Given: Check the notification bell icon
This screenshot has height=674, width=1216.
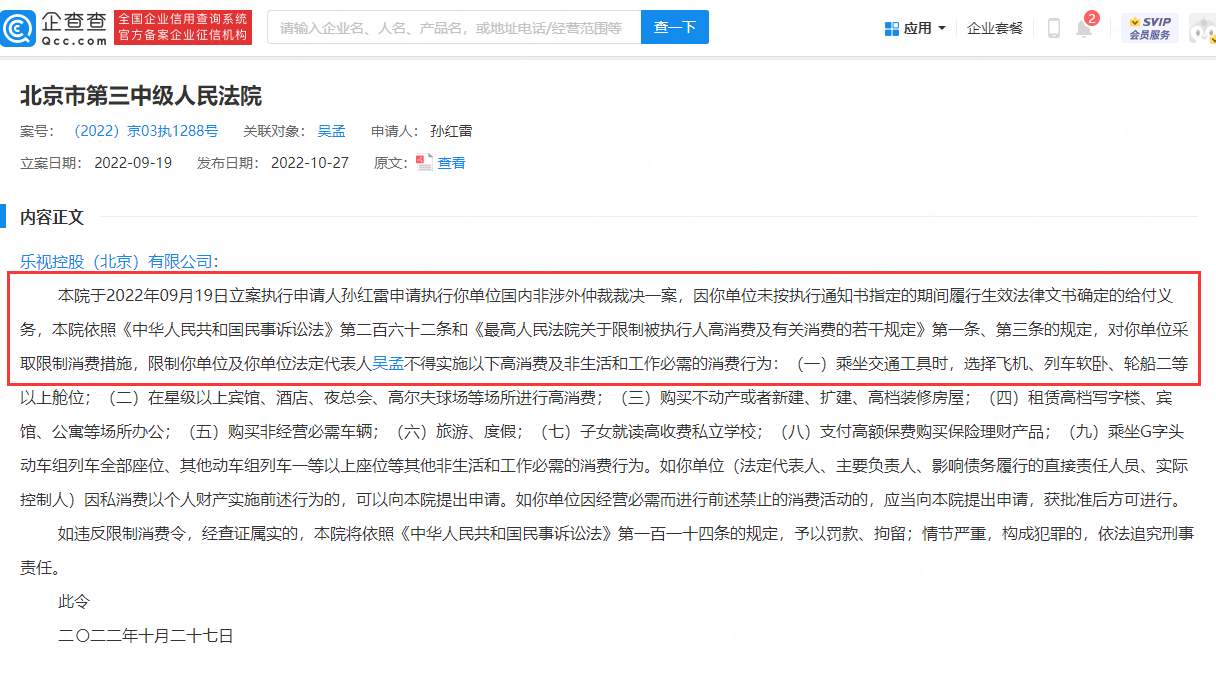Looking at the screenshot, I should click(1083, 28).
